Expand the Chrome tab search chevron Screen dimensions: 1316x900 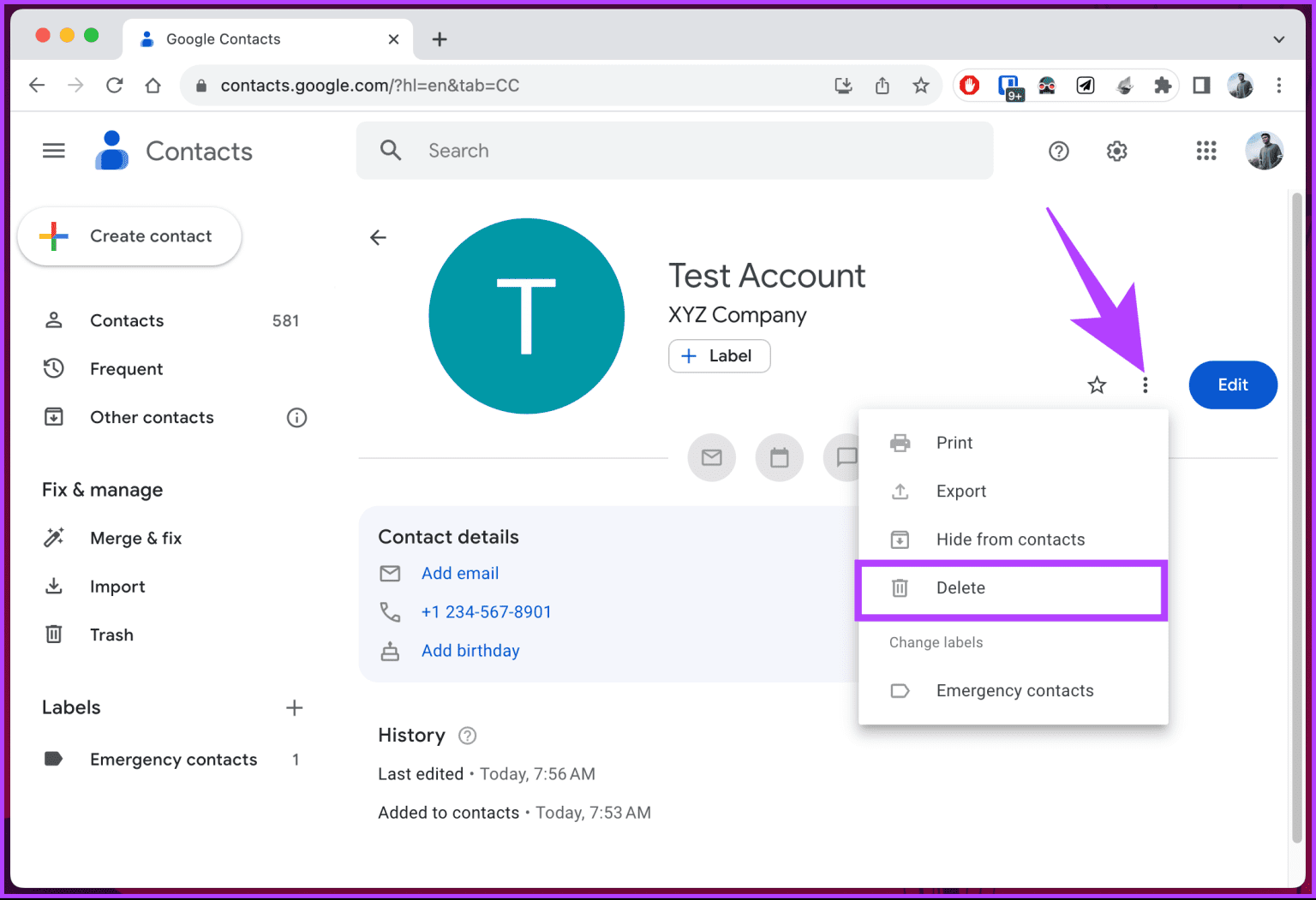click(1278, 39)
